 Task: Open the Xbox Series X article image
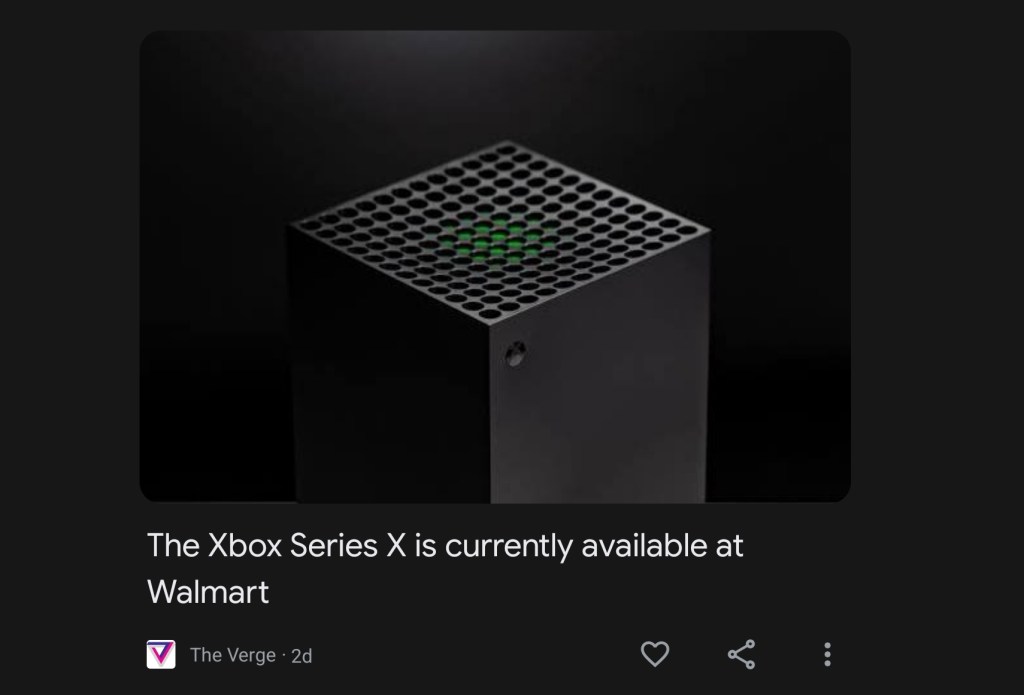pos(495,267)
